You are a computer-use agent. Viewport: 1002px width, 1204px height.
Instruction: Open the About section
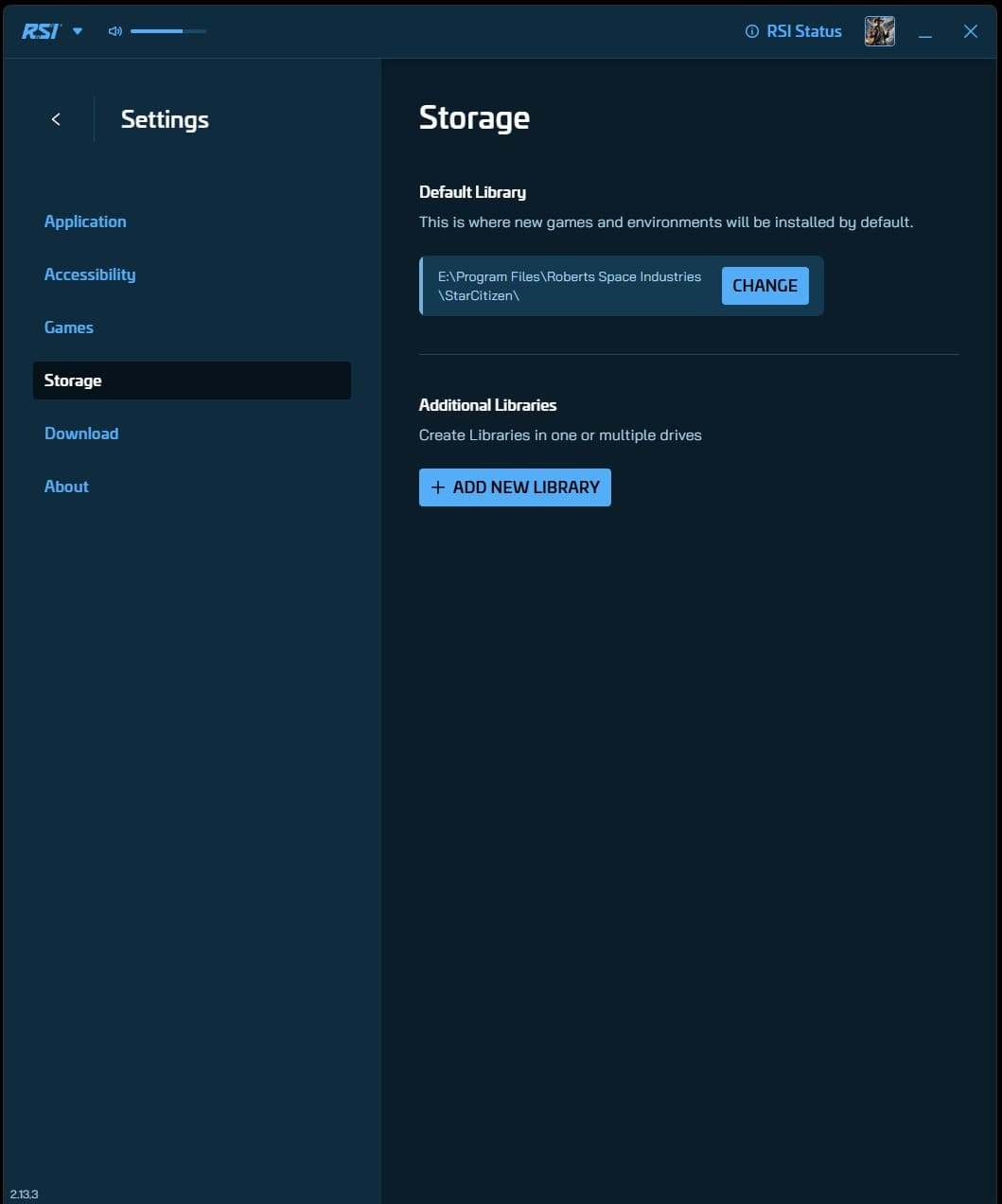(66, 487)
